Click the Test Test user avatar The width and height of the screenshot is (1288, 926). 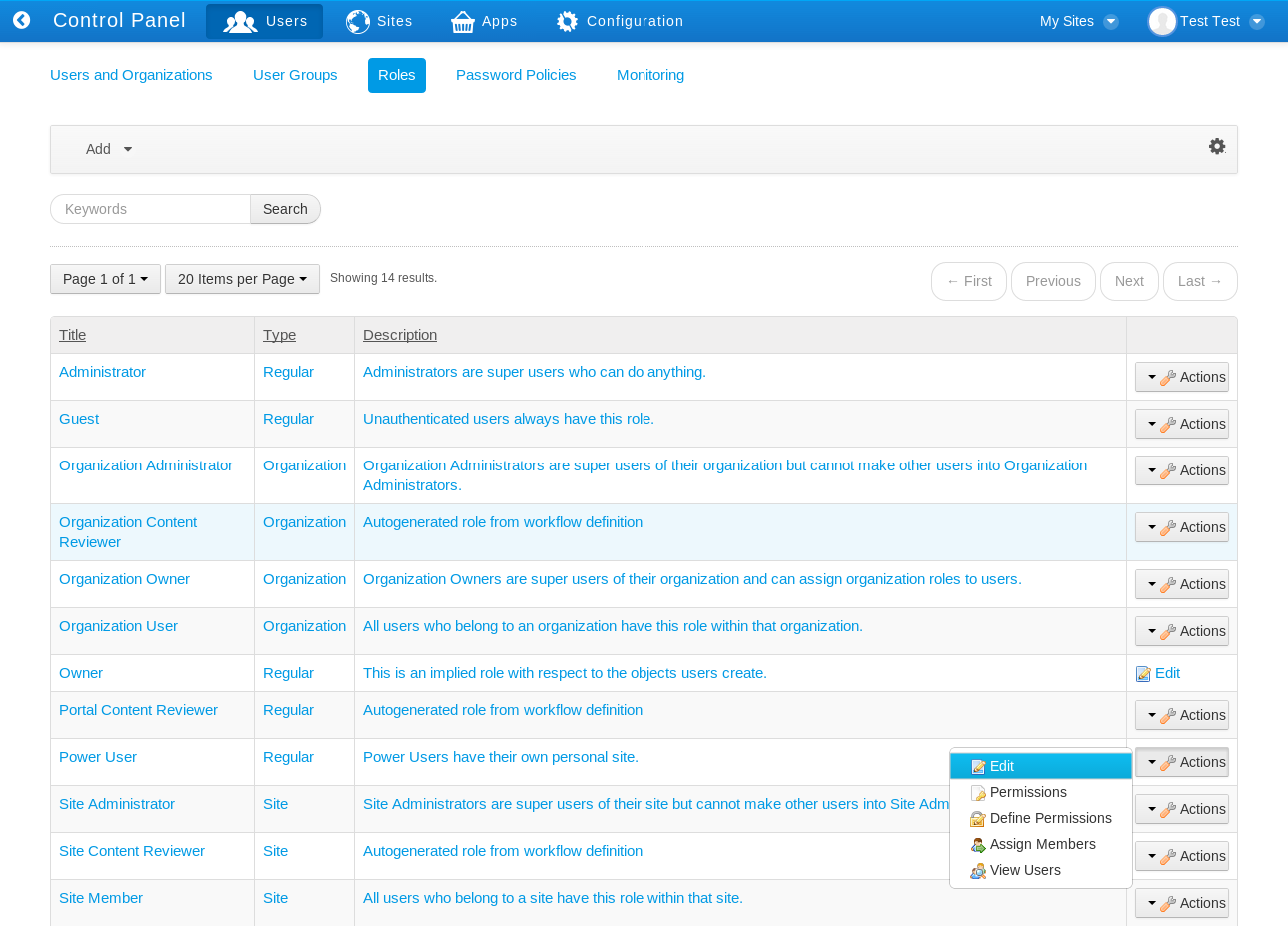[x=1162, y=21]
